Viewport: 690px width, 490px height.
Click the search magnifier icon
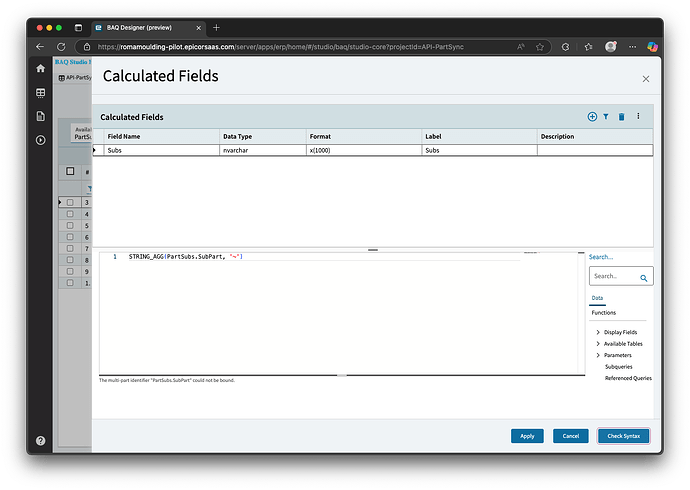pos(643,278)
